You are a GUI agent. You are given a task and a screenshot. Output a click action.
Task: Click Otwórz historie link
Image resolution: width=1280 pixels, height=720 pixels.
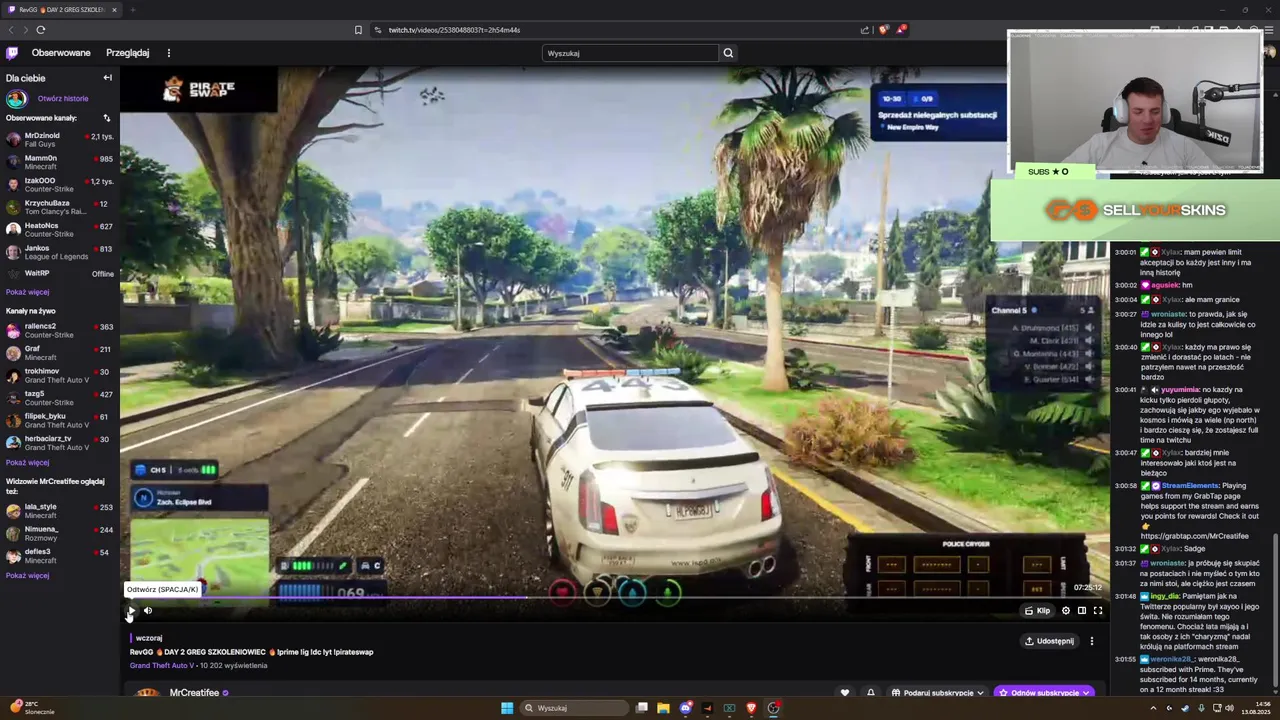(63, 98)
